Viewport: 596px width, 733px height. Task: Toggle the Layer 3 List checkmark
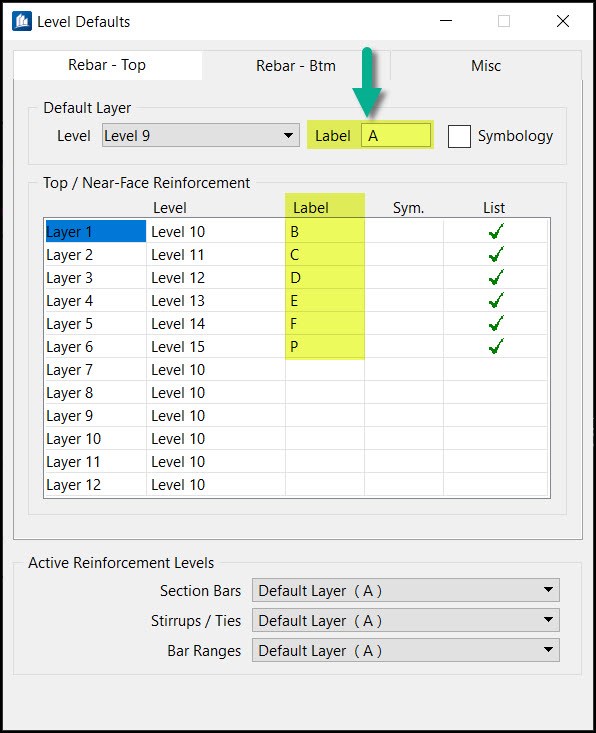496,277
